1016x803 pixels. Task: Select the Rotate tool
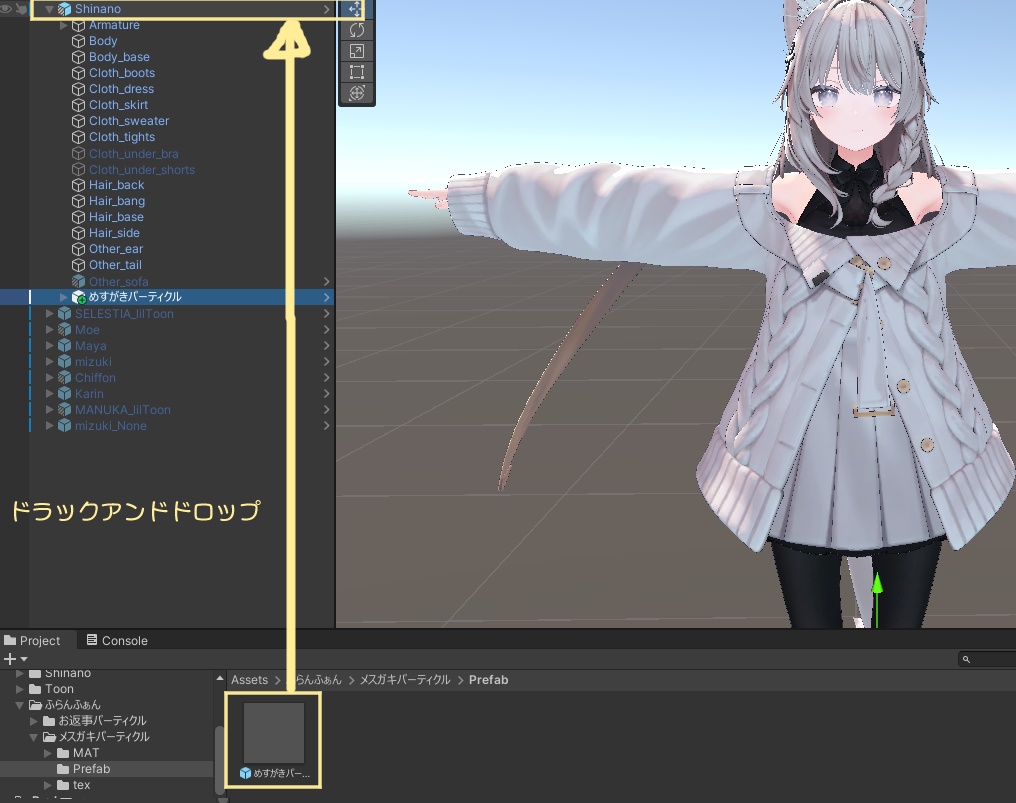coord(356,30)
